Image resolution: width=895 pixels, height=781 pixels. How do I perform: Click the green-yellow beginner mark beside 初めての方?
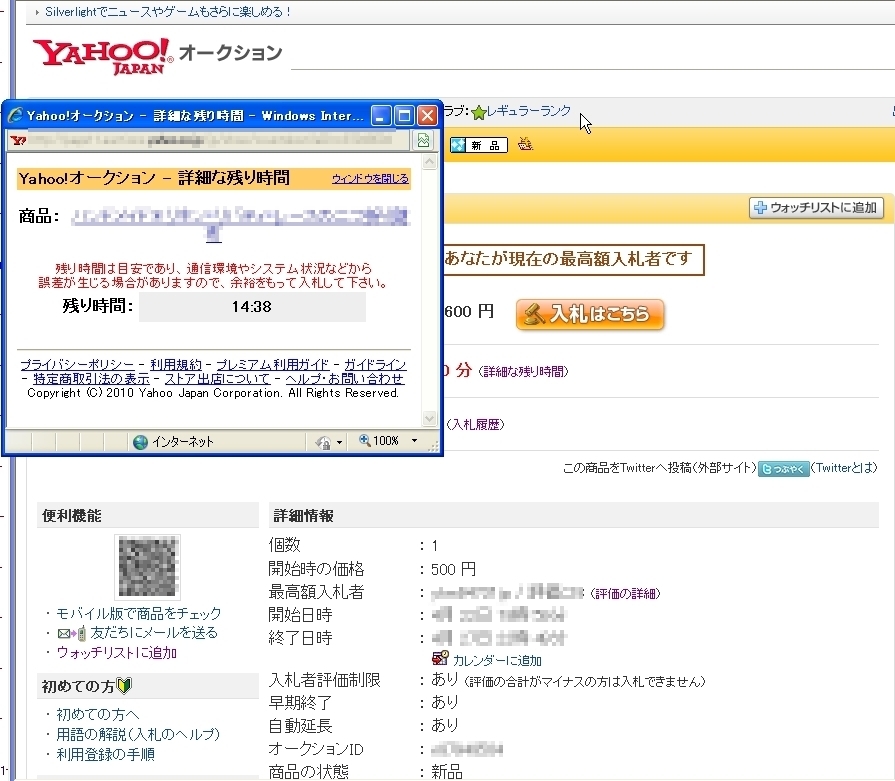(x=124, y=685)
